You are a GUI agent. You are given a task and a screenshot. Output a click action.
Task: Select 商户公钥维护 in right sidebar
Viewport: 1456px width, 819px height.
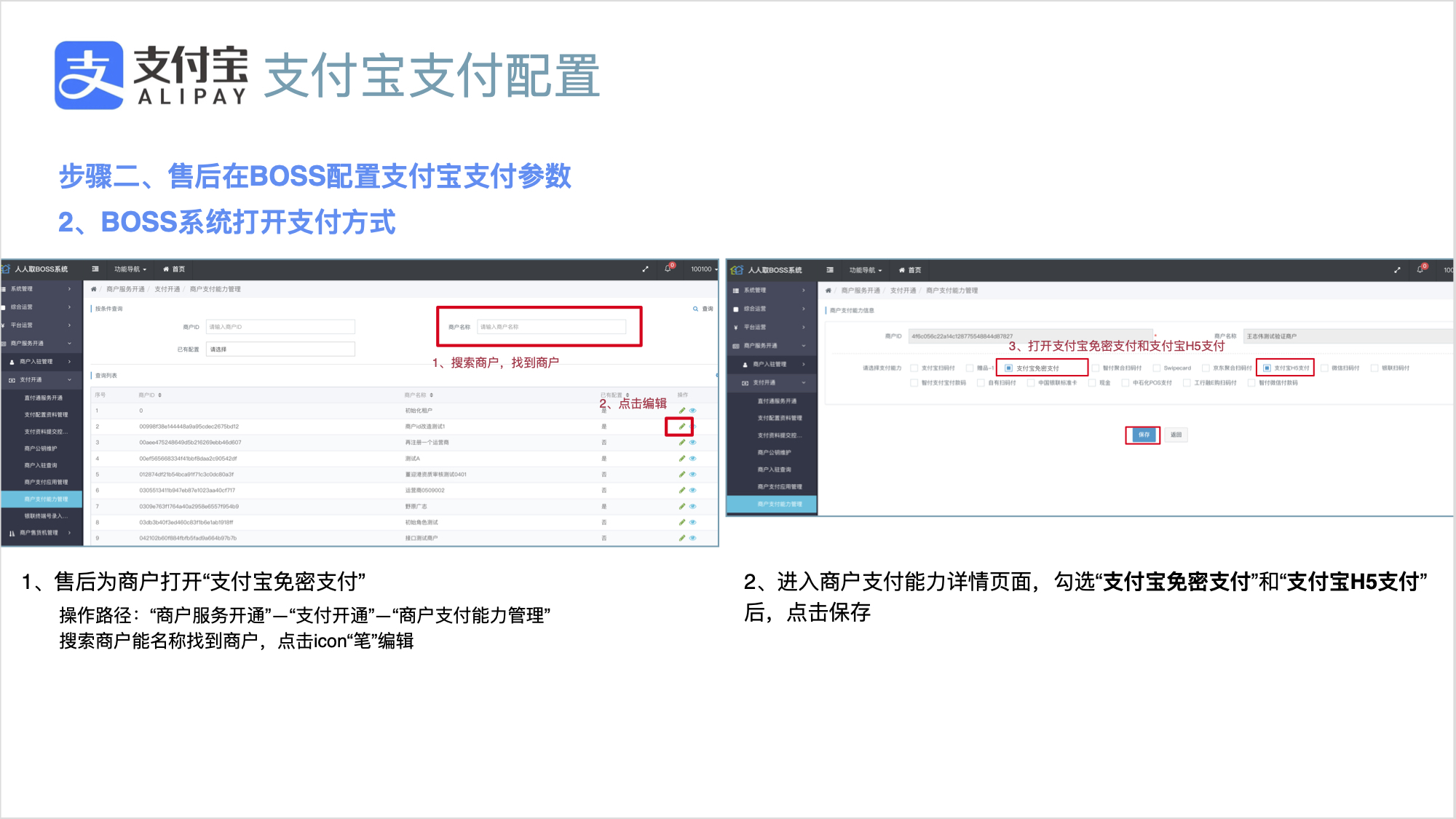point(774,453)
